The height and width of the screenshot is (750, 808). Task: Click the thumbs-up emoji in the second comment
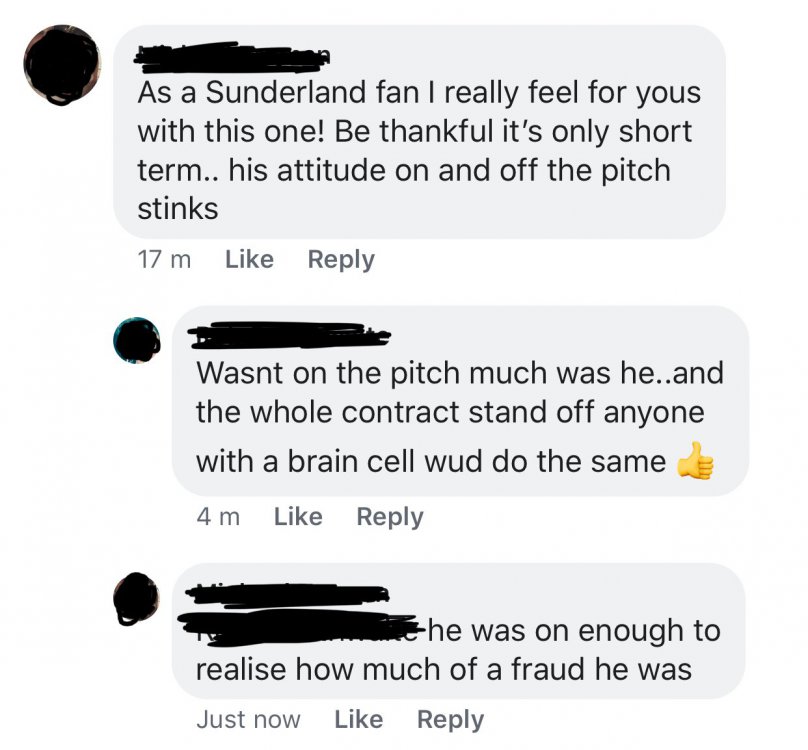tap(696, 462)
